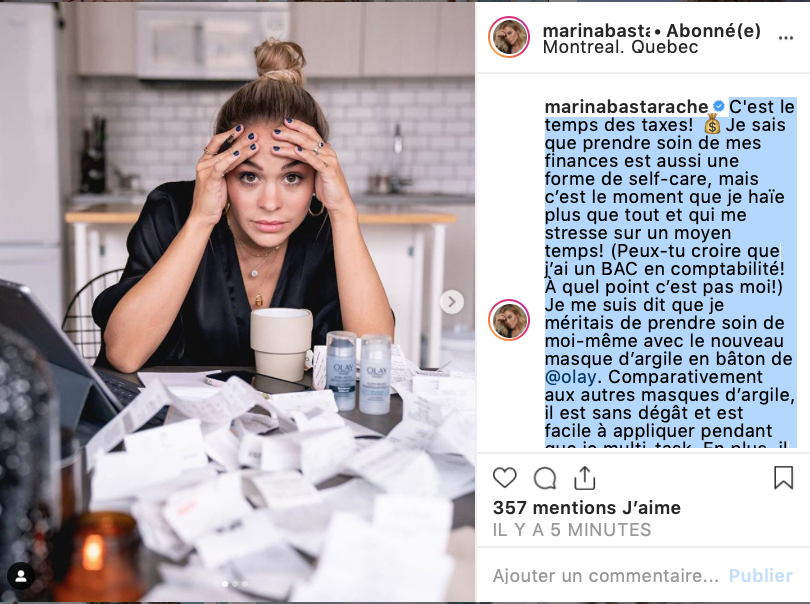Go to the next photo with the arrow
This screenshot has width=810, height=604.
pyautogui.click(x=451, y=302)
